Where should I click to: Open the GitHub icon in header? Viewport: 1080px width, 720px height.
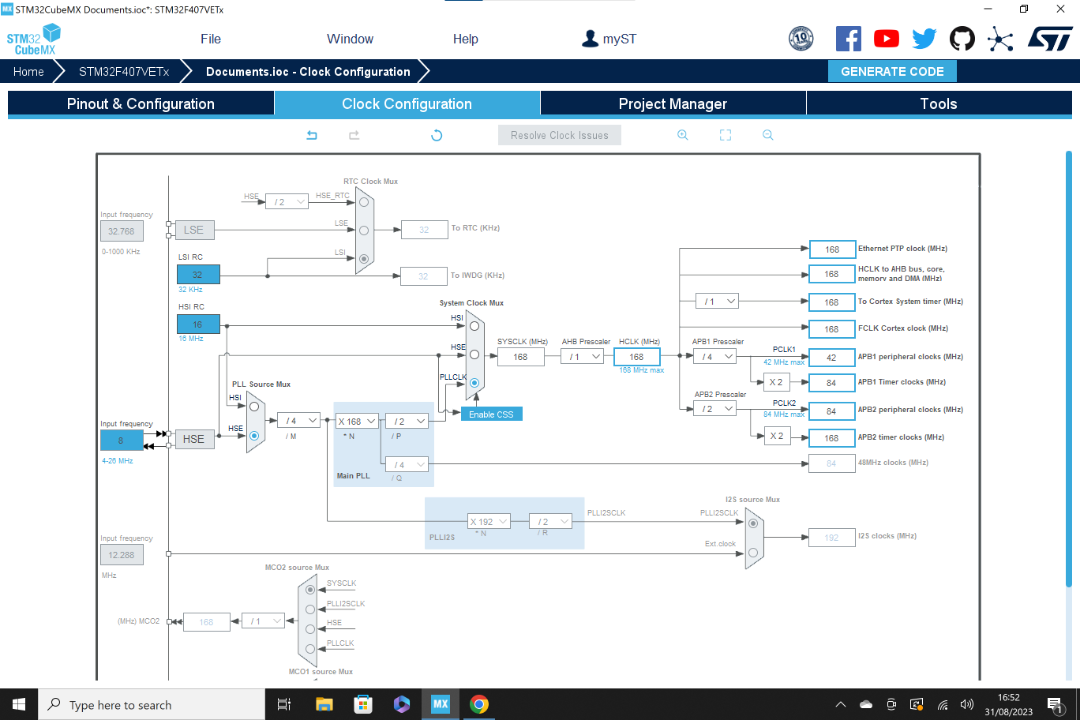click(962, 39)
